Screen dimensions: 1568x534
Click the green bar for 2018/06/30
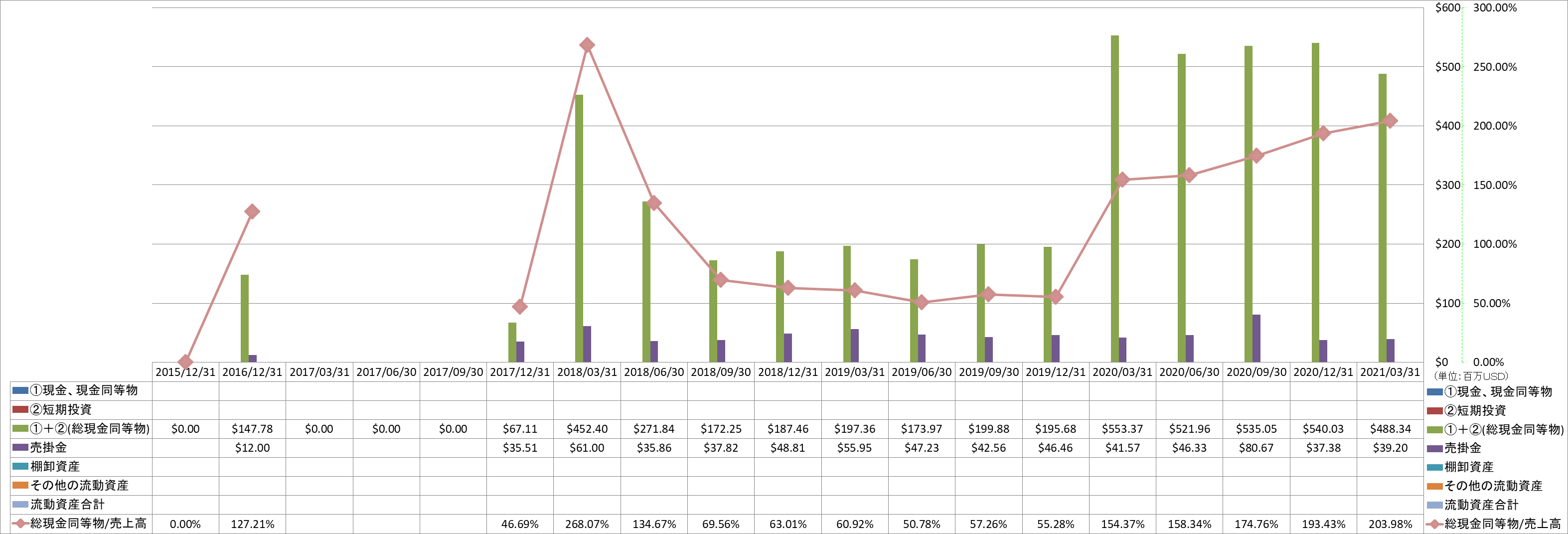click(x=646, y=281)
